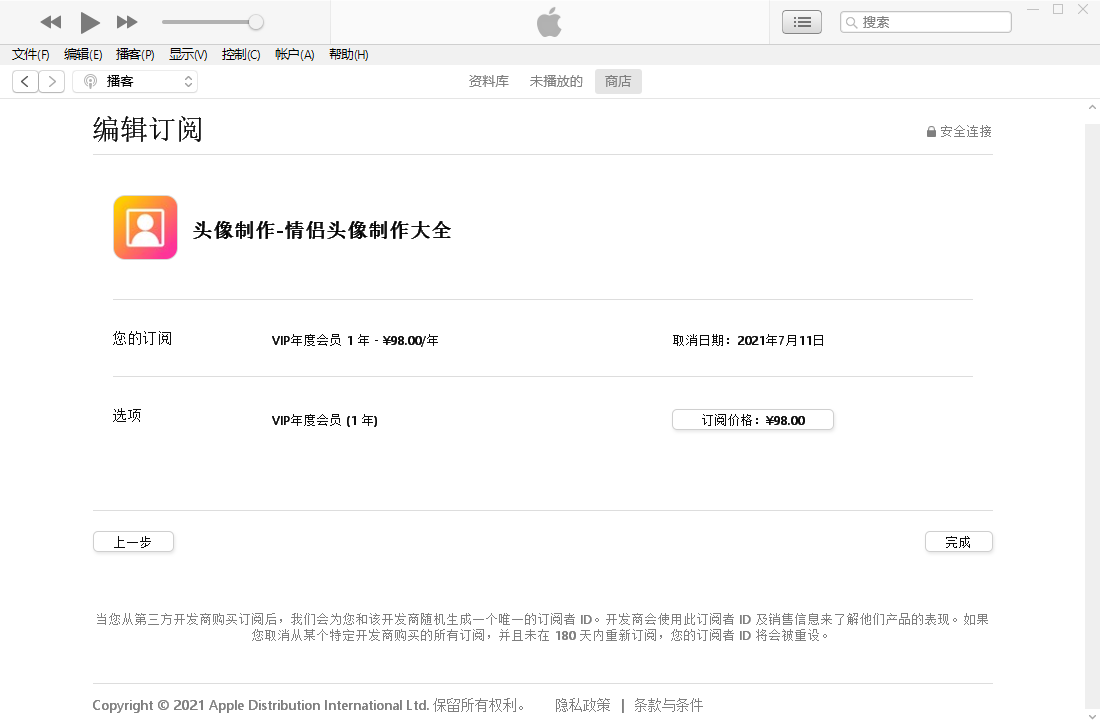Open the 显示(V) menu
Viewport: 1100px width, 725px height.
pyautogui.click(x=188, y=55)
